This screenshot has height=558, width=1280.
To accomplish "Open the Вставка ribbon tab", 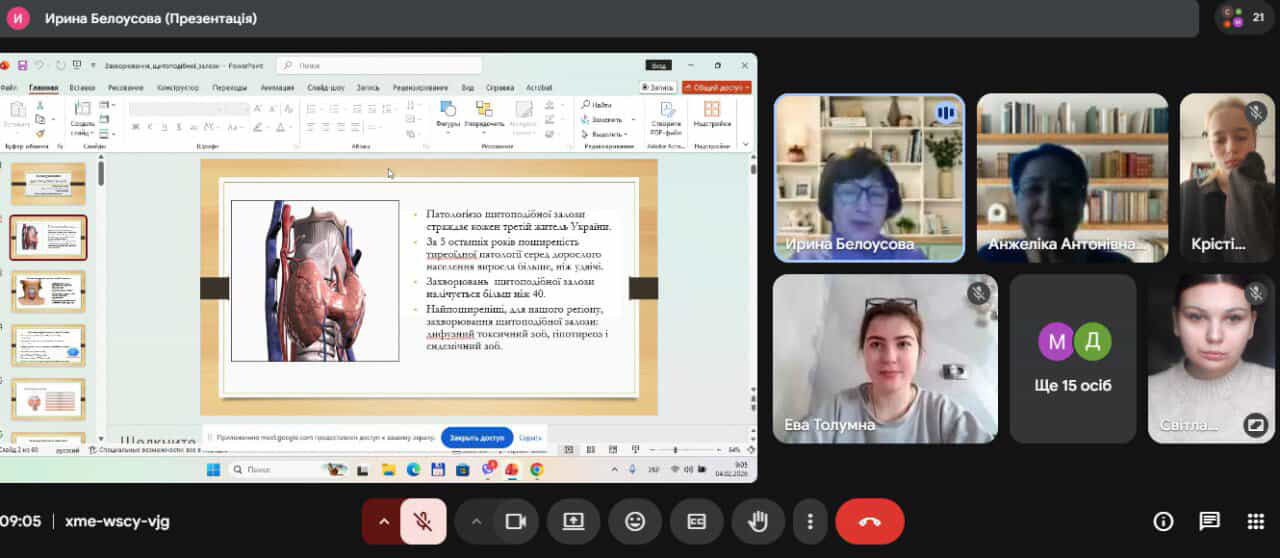I will coord(82,87).
